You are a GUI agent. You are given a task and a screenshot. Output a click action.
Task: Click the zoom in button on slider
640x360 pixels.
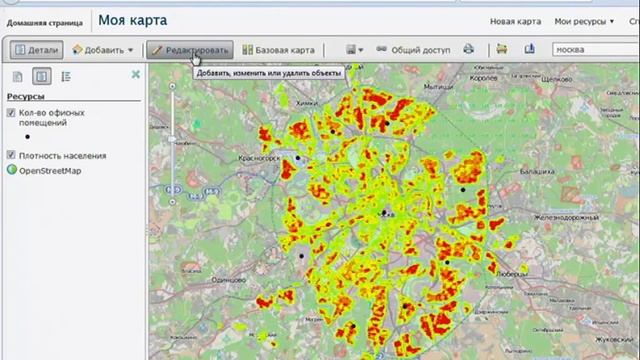(172, 86)
